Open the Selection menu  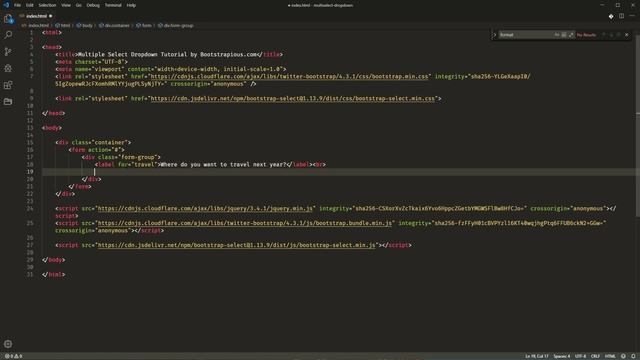pyautogui.click(x=47, y=5)
